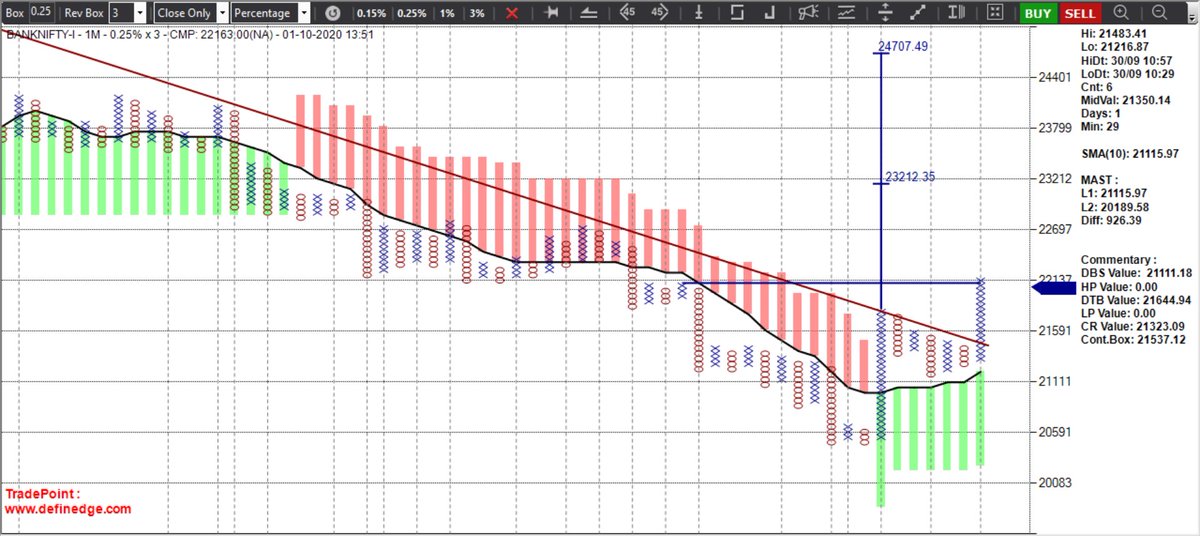This screenshot has height=536, width=1200.
Task: Click the 23212.35 target price label
Action: click(910, 177)
